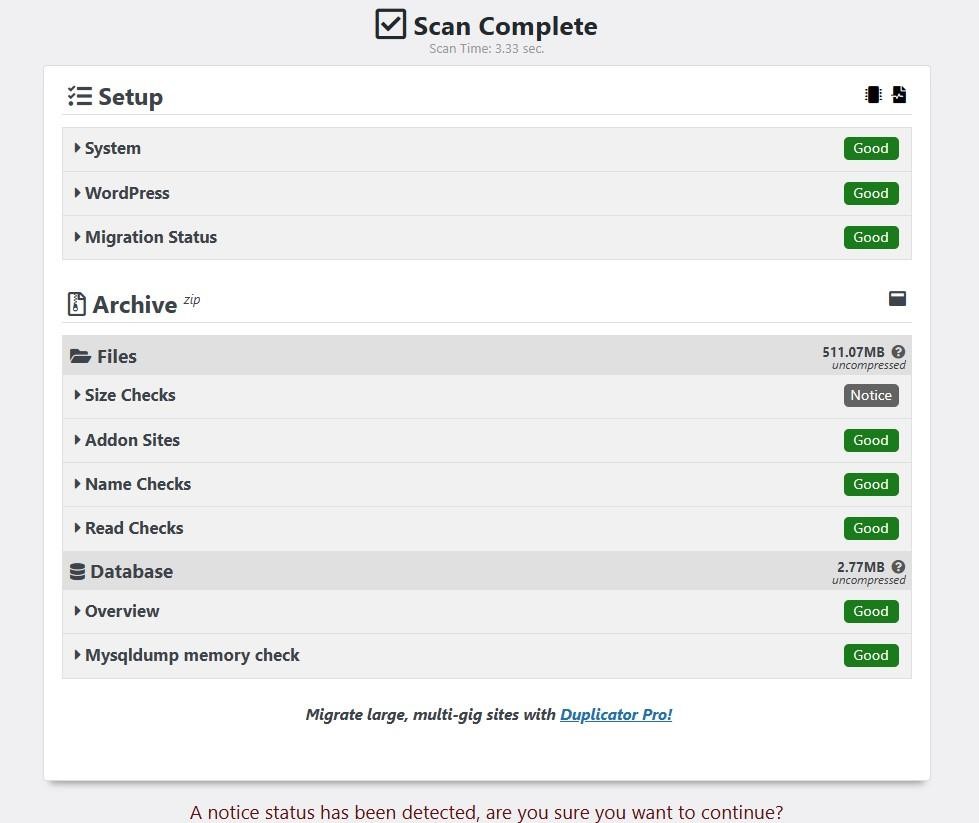Viewport: 979px width, 823px height.
Task: Open the Duplicator Pro! link
Action: 616,714
